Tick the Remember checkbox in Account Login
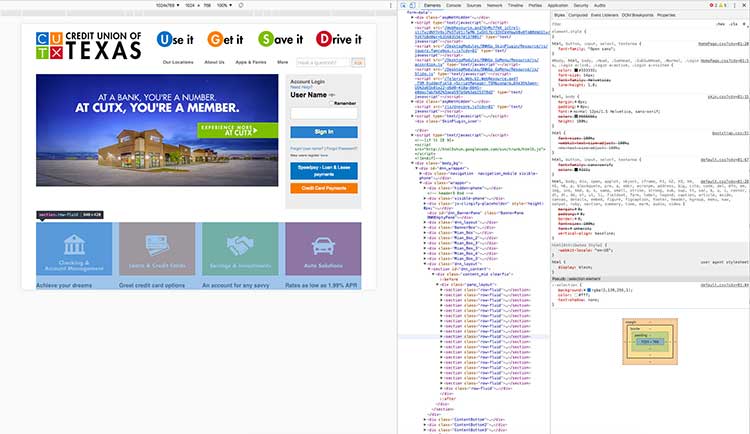The width and height of the screenshot is (750, 434). pyautogui.click(x=331, y=103)
